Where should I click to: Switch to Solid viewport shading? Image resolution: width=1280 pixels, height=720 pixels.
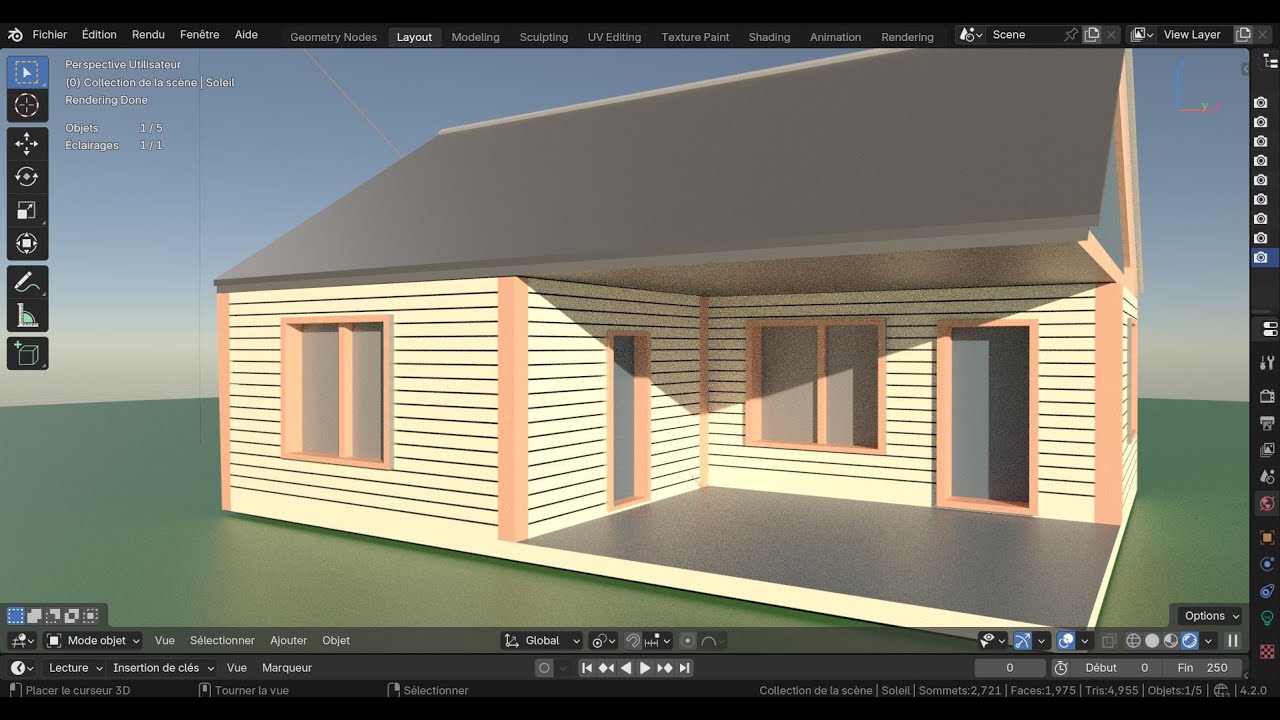(x=1152, y=641)
